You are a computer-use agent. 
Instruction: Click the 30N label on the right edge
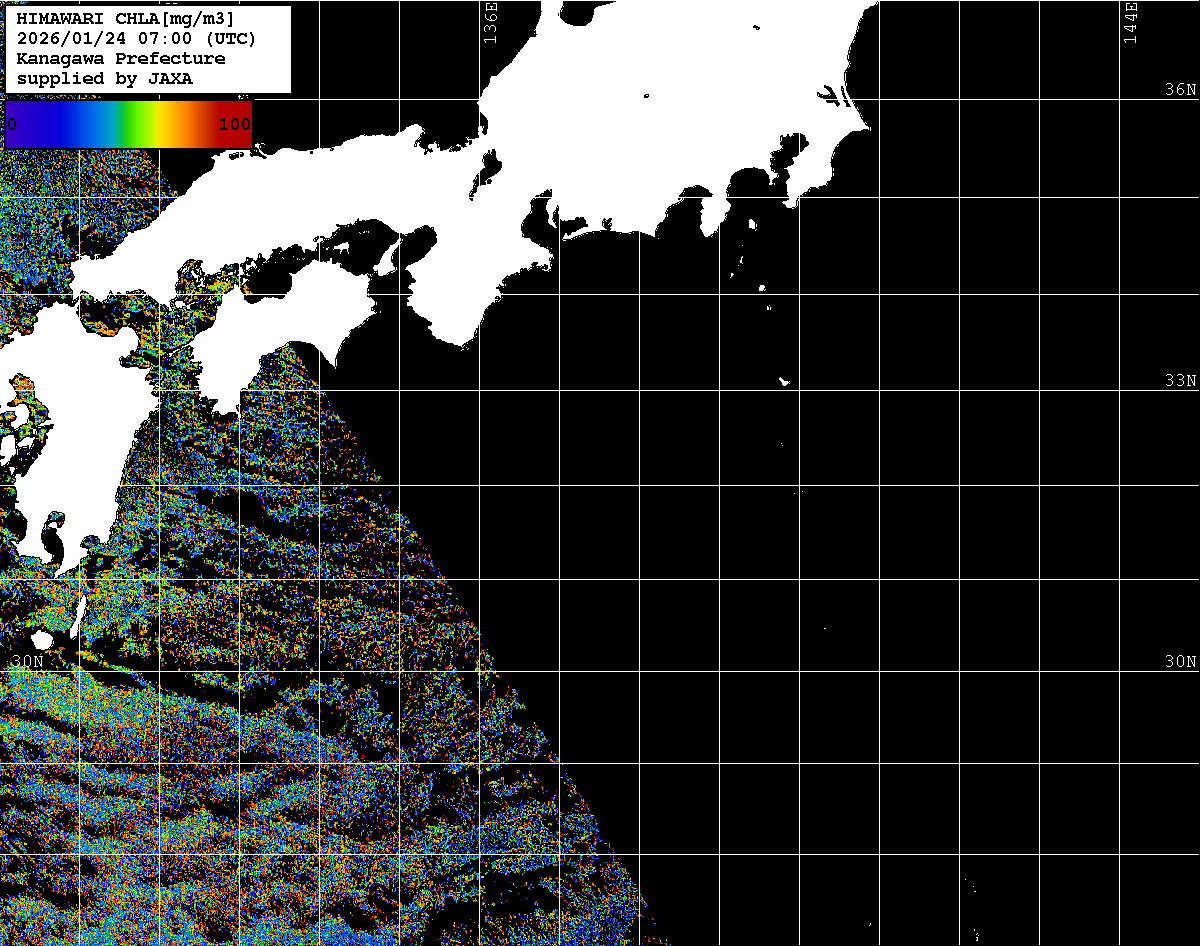pos(1180,661)
